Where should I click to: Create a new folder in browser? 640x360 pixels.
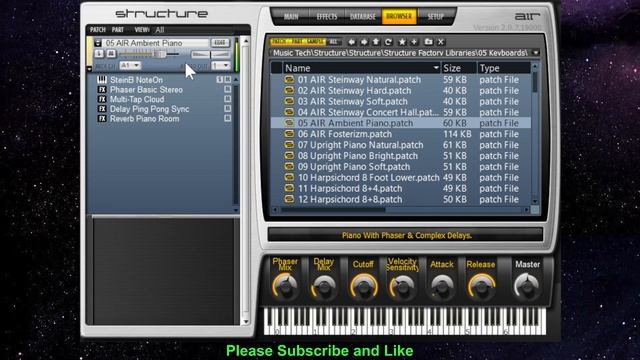428,42
